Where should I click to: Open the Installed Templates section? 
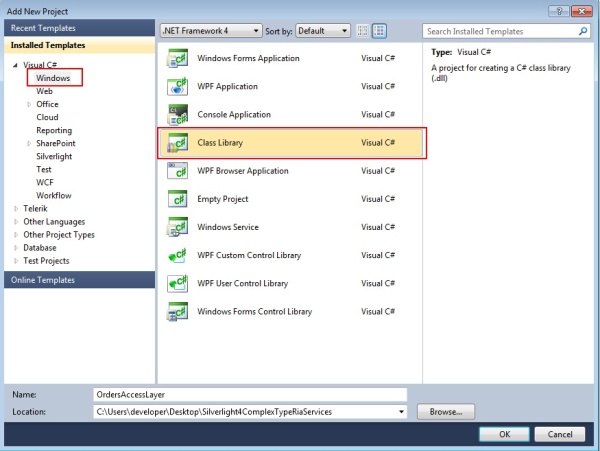point(80,45)
